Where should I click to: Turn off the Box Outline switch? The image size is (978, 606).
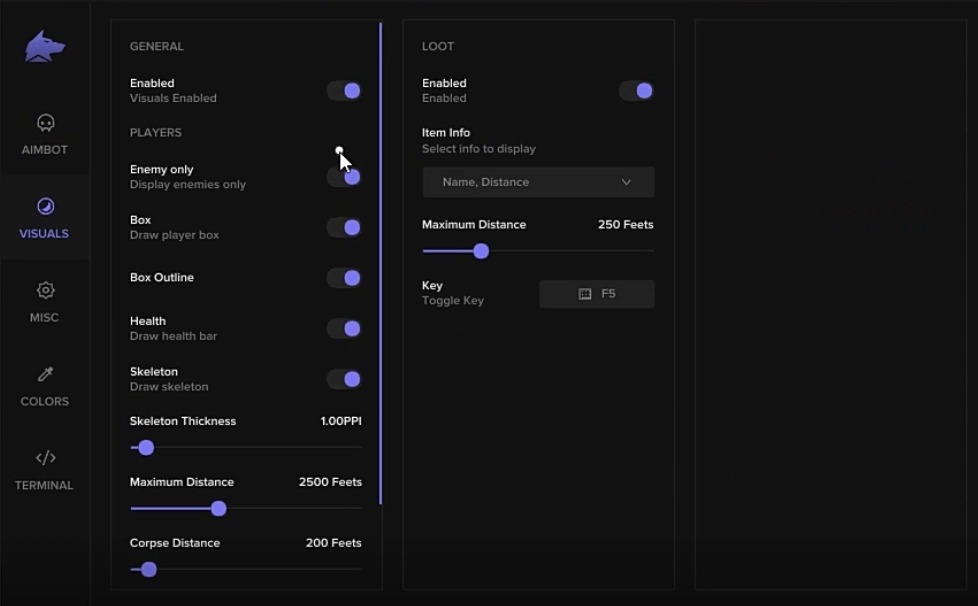pyautogui.click(x=344, y=278)
